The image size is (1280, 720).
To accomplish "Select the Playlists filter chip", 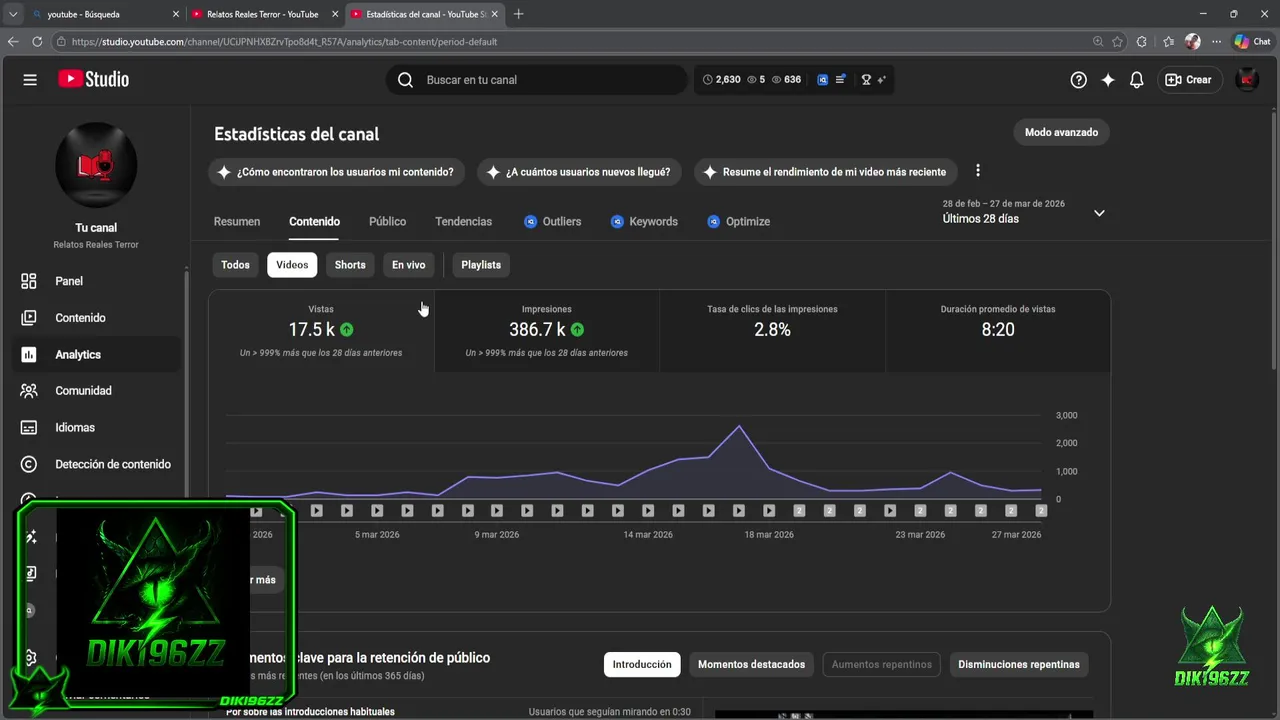I will pos(481,265).
